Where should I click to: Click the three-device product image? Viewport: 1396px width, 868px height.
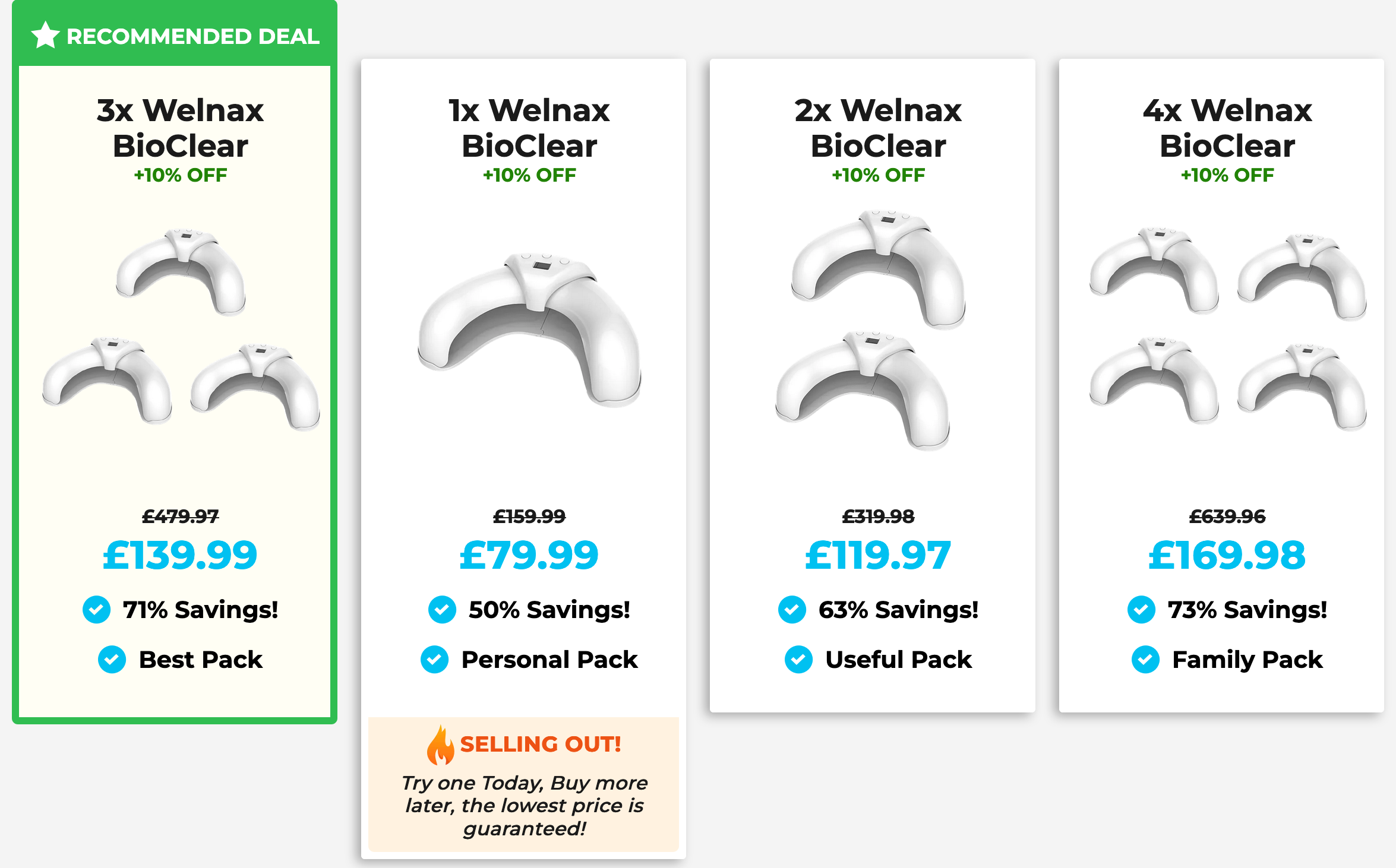coord(180,328)
